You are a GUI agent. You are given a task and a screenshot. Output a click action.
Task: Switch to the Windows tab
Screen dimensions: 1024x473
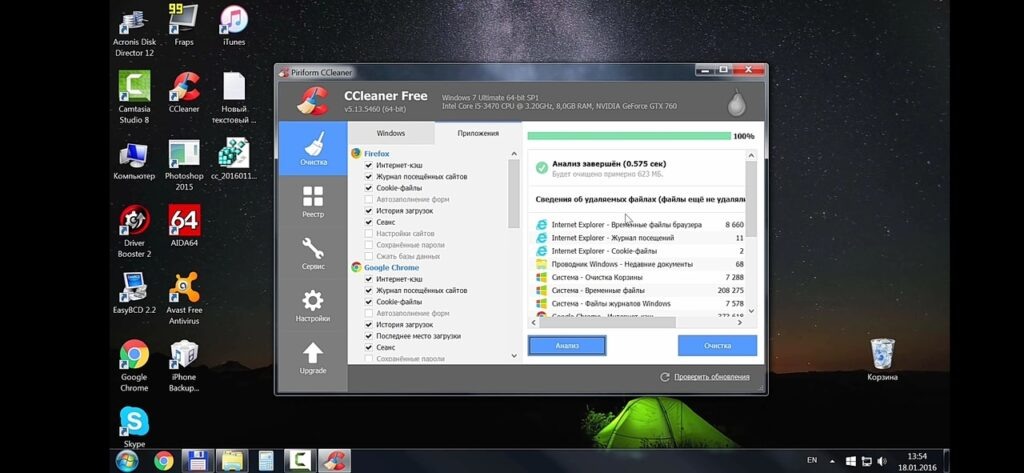(x=391, y=133)
